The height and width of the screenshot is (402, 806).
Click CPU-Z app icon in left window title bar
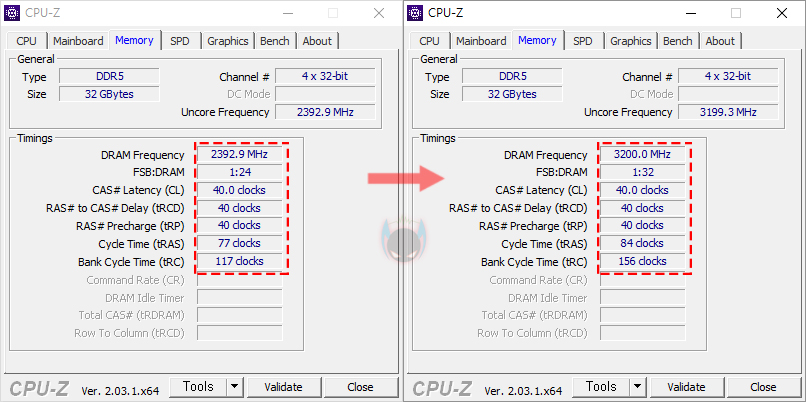[x=13, y=13]
